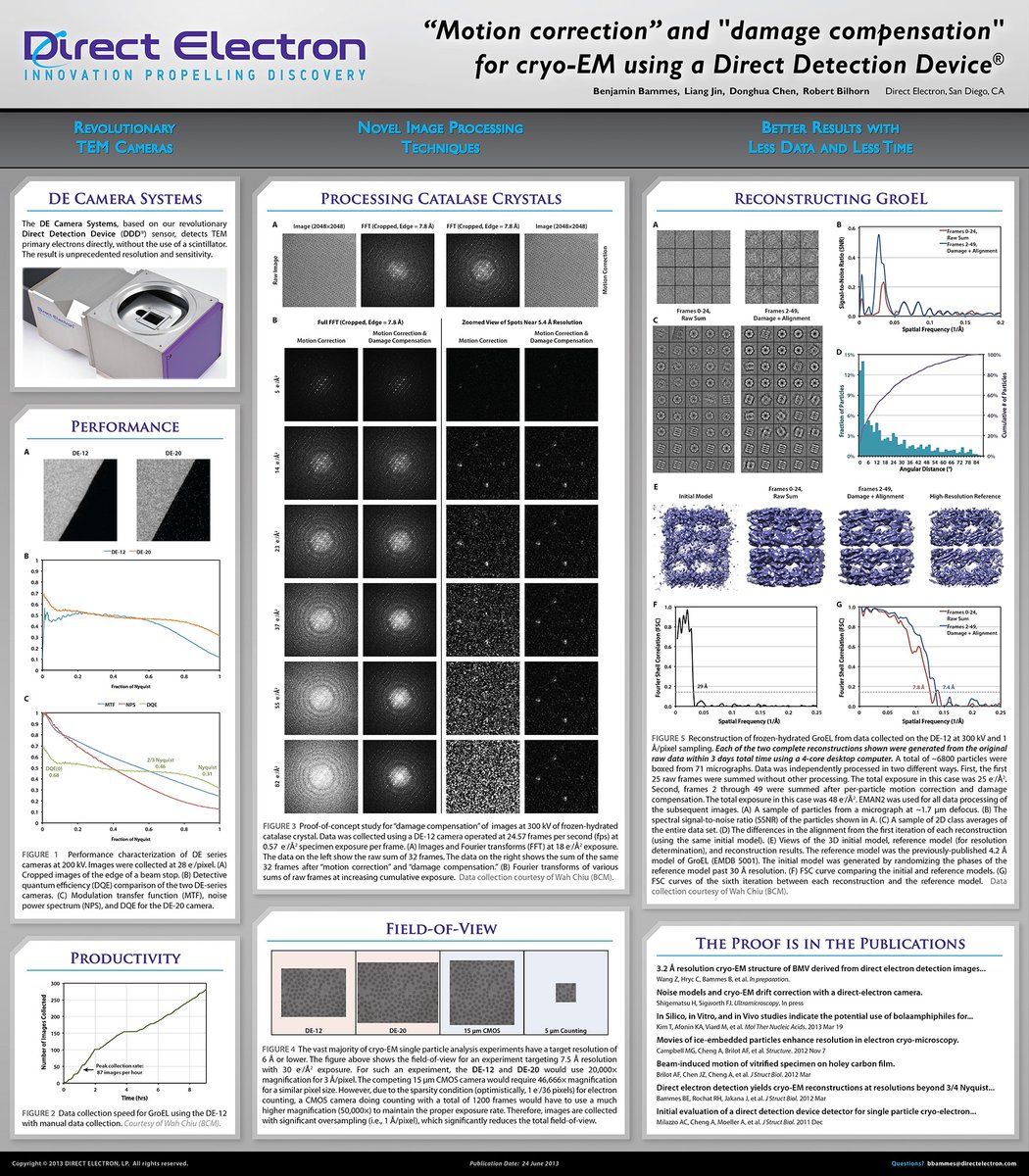Viewport: 1029px width, 1176px height.
Task: Click the FSC plot with 7.8 Å and 7.4 Å labels
Action: click(x=921, y=662)
